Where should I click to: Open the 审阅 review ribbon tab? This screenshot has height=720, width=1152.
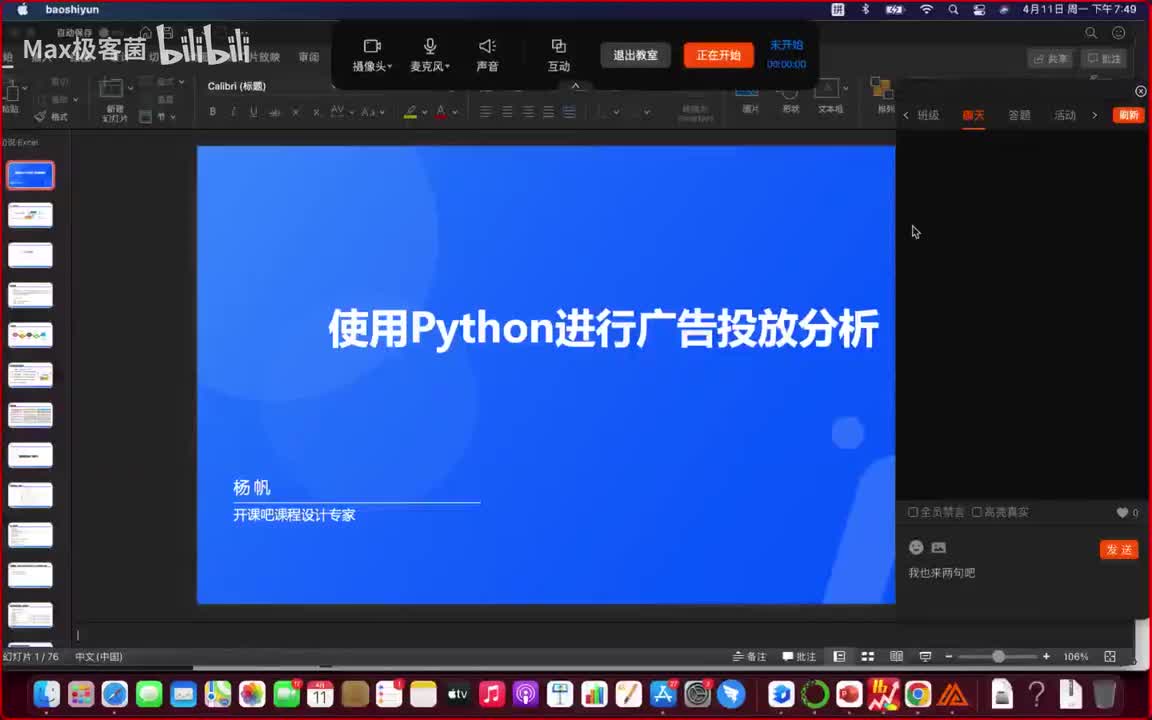309,57
